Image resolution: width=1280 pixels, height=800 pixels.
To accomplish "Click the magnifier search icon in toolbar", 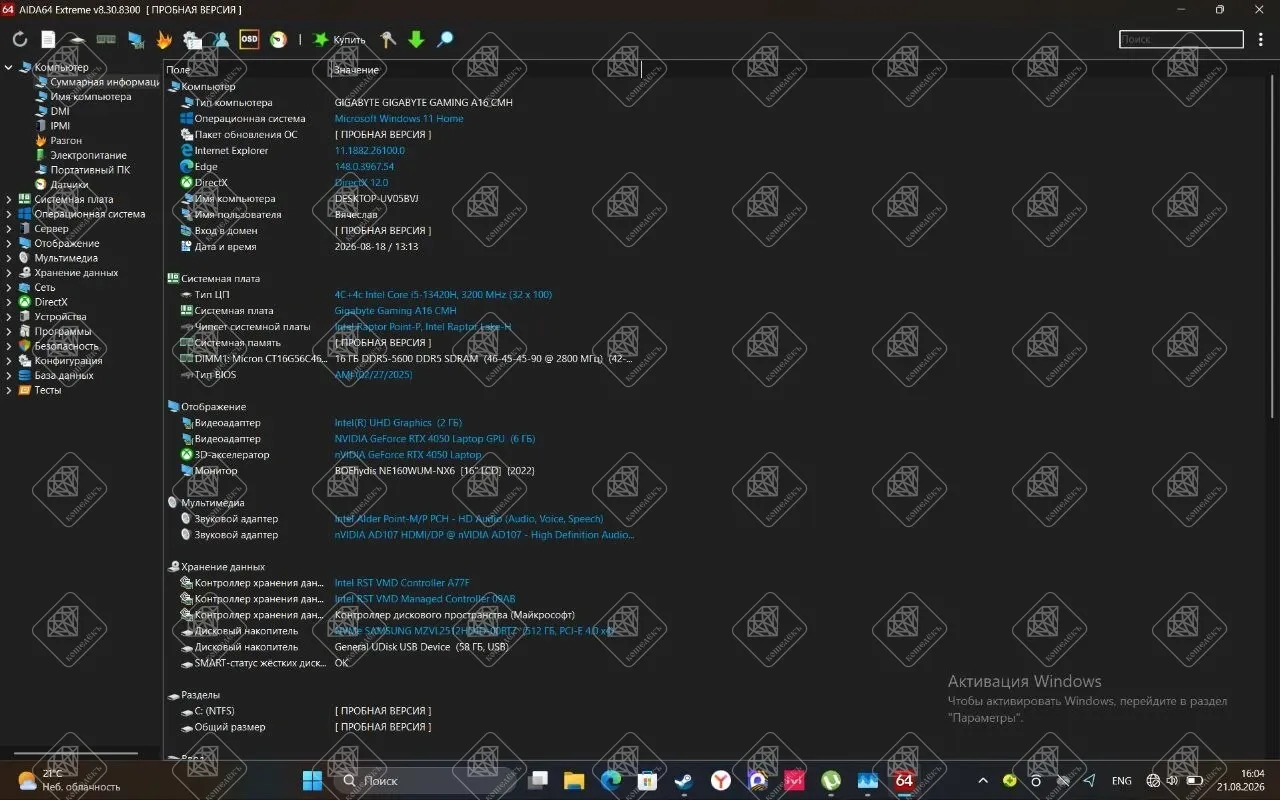I will (x=445, y=40).
